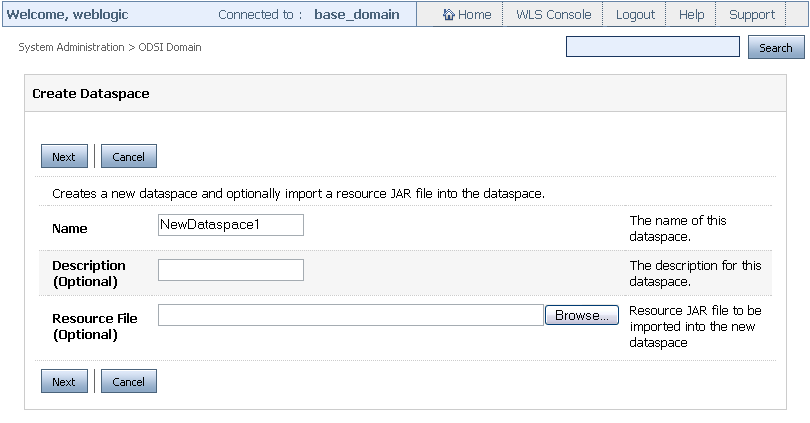Click the bottom Cancel button
The height and width of the screenshot is (423, 810).
pos(129,381)
